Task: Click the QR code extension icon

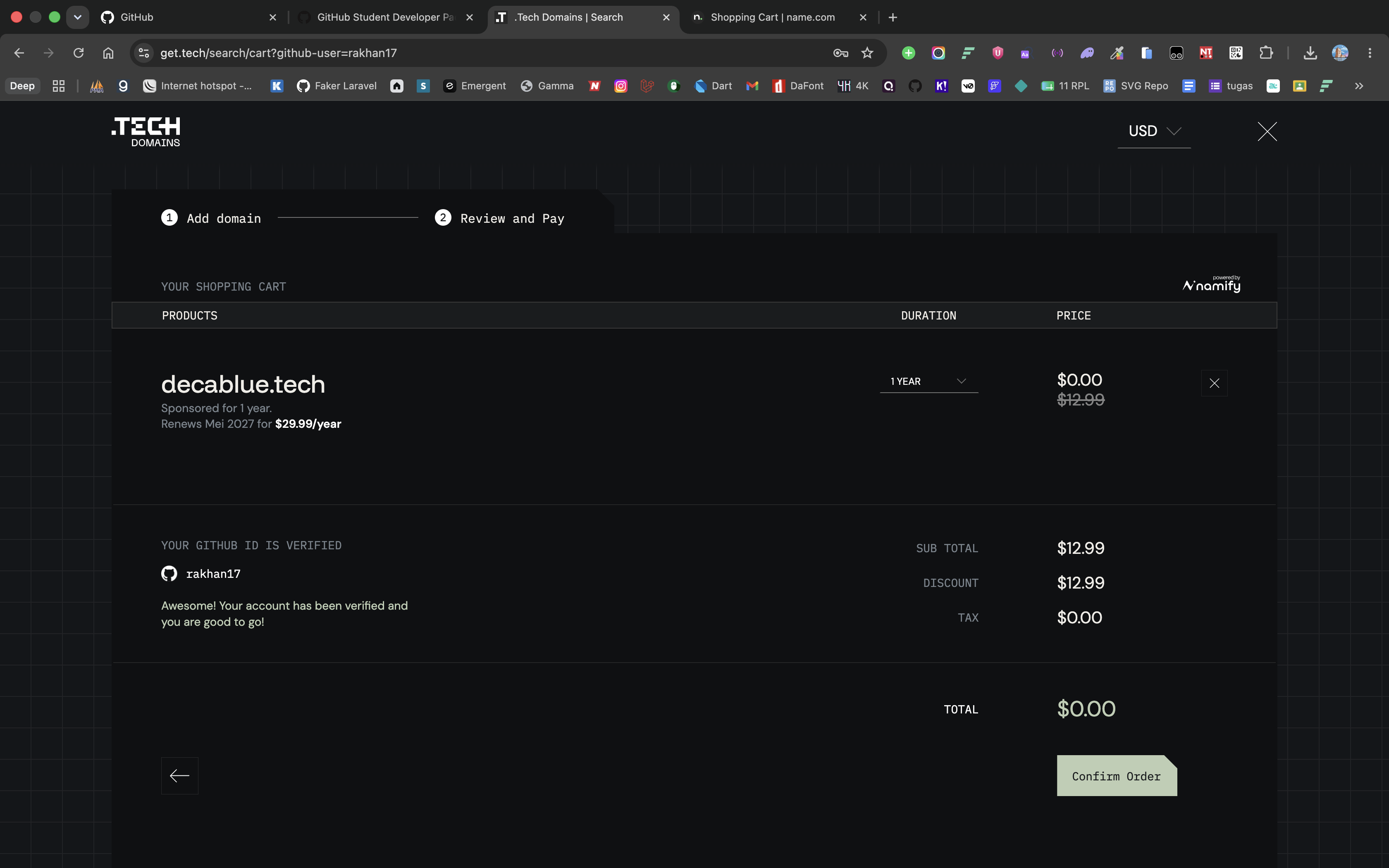Action: 1236,53
